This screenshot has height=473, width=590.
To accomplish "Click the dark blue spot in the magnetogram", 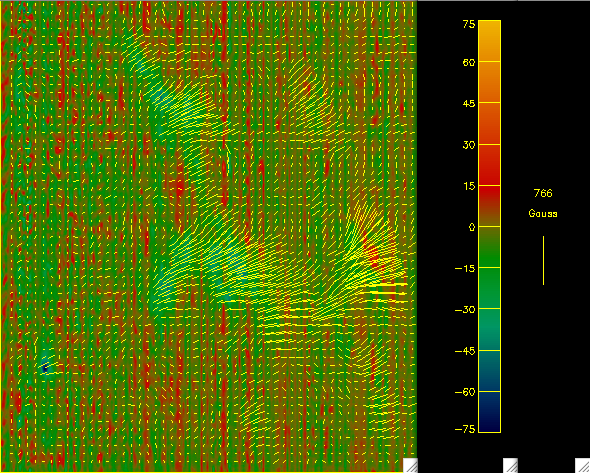I will pos(45,368).
